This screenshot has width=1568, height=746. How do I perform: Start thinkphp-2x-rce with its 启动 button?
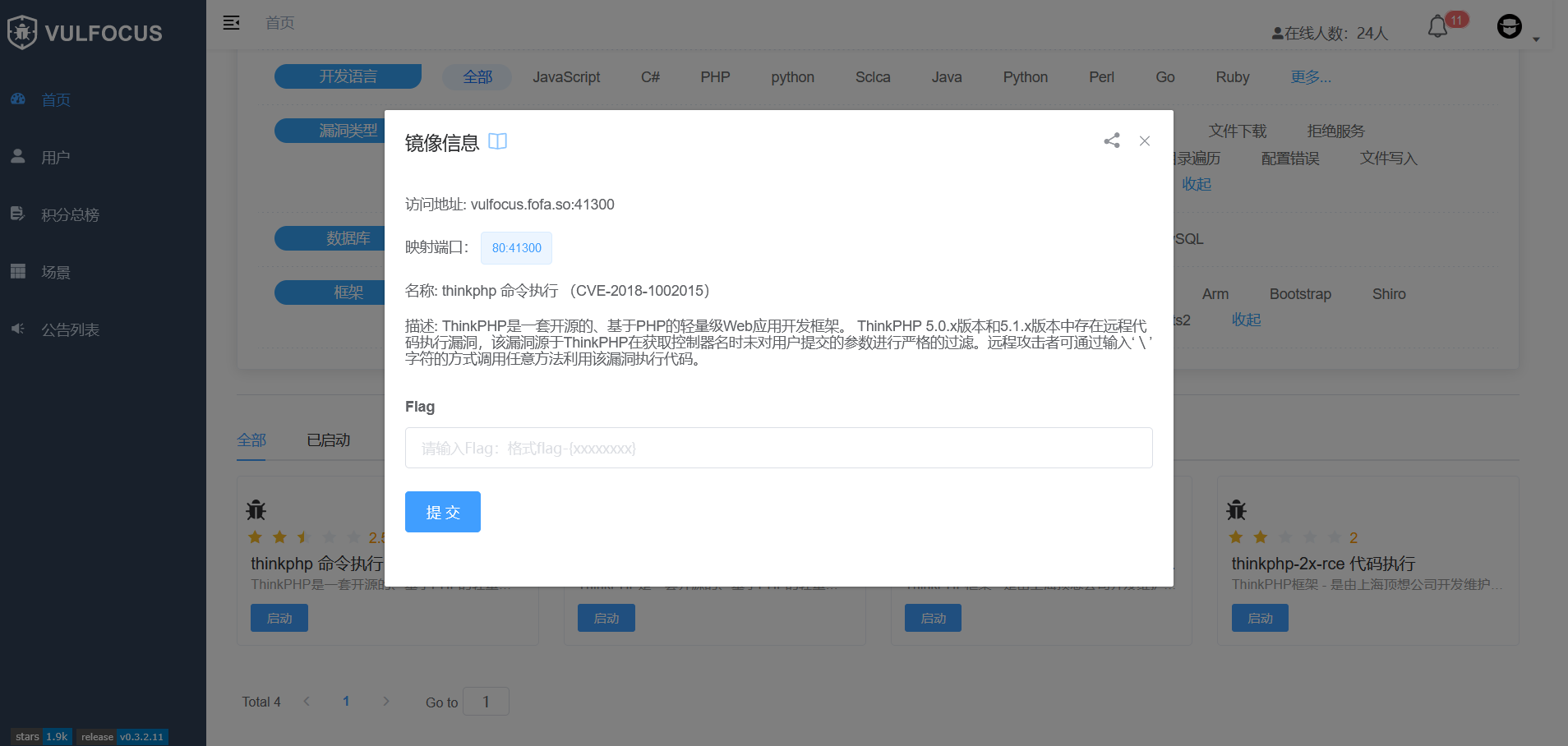(x=1259, y=617)
